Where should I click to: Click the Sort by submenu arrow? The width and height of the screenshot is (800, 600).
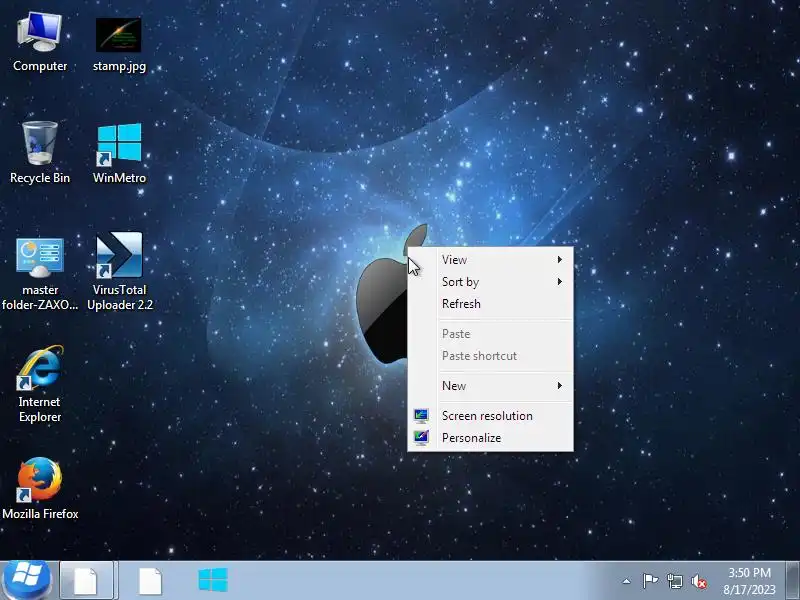click(x=560, y=282)
